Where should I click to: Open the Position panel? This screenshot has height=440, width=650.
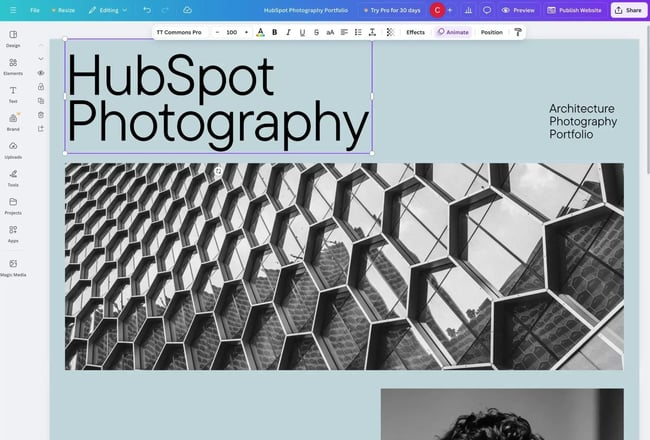[492, 32]
